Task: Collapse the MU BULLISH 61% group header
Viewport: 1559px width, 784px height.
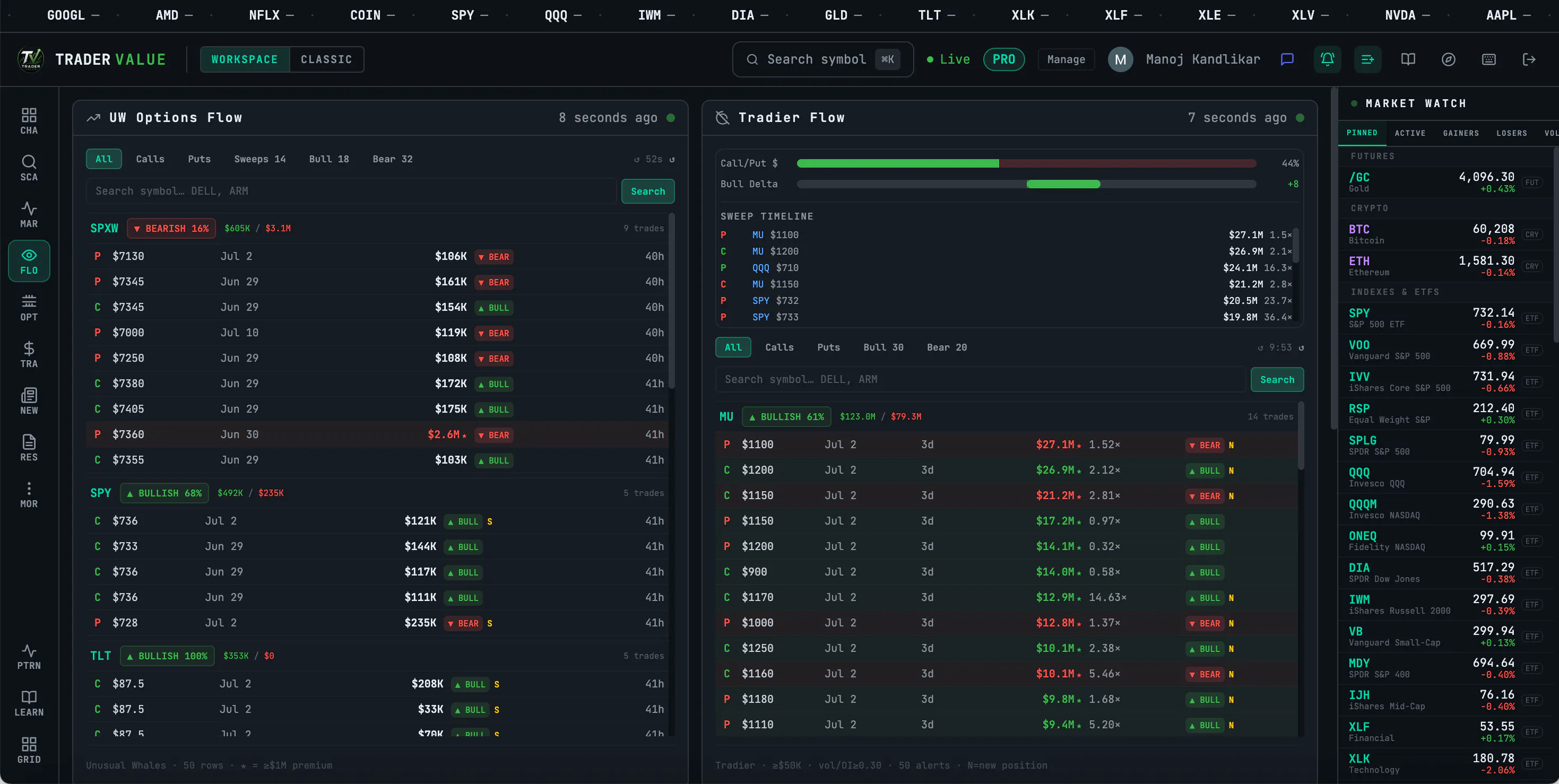Action: point(1006,417)
